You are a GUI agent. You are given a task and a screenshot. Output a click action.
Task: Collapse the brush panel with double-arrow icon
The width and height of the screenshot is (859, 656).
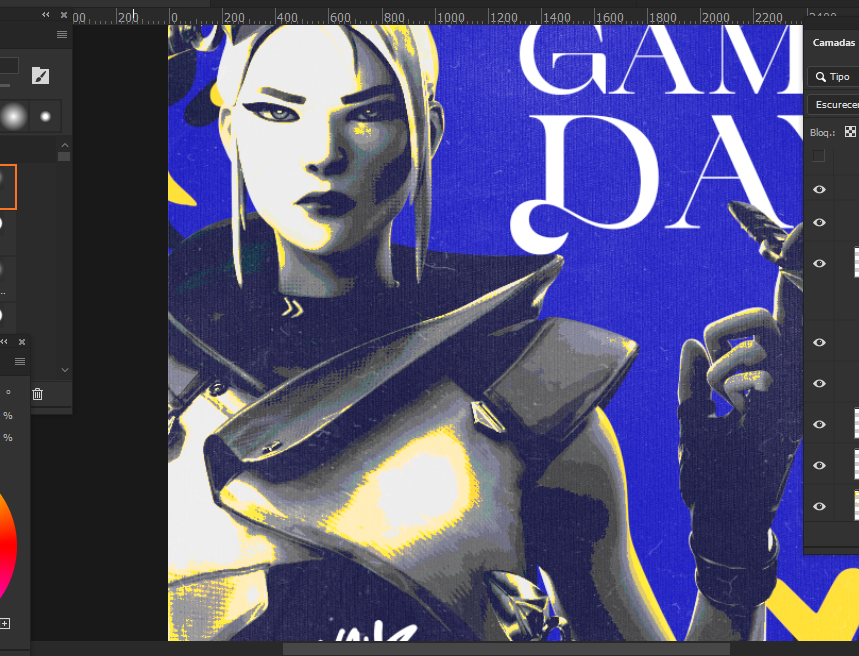click(45, 15)
